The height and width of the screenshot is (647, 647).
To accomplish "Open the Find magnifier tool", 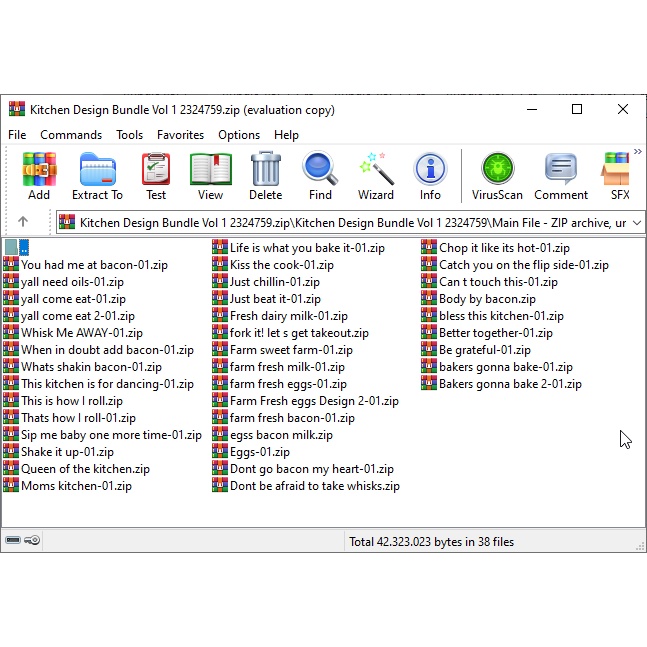I will pyautogui.click(x=320, y=175).
